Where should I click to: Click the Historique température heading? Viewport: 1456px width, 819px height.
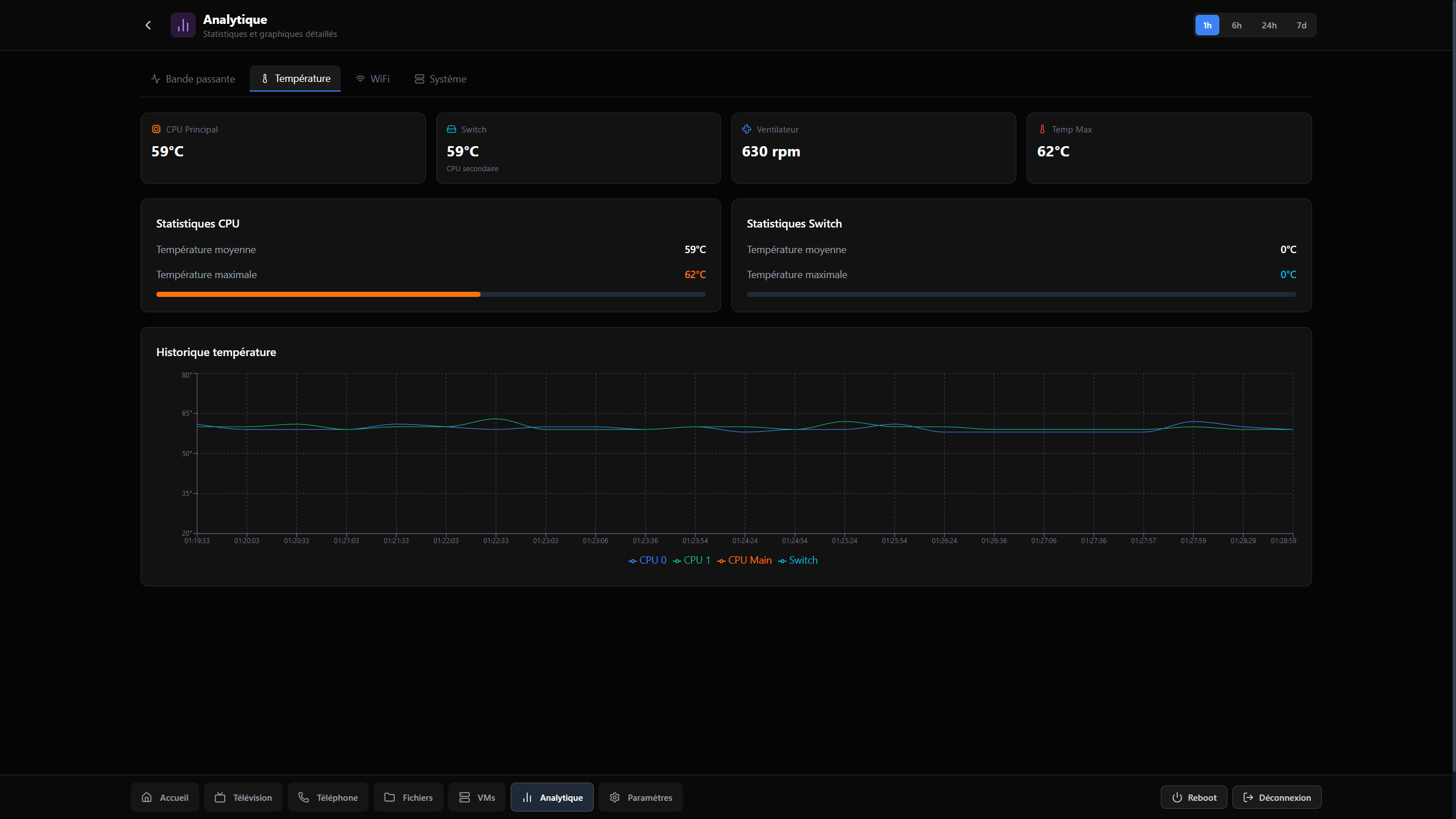pos(216,352)
